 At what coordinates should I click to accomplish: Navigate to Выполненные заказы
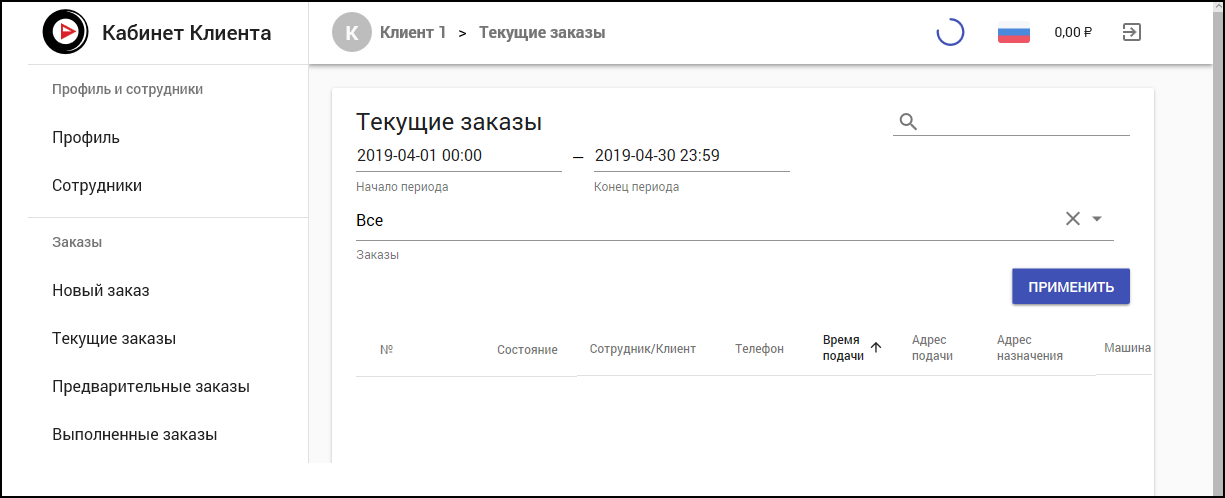[x=135, y=435]
